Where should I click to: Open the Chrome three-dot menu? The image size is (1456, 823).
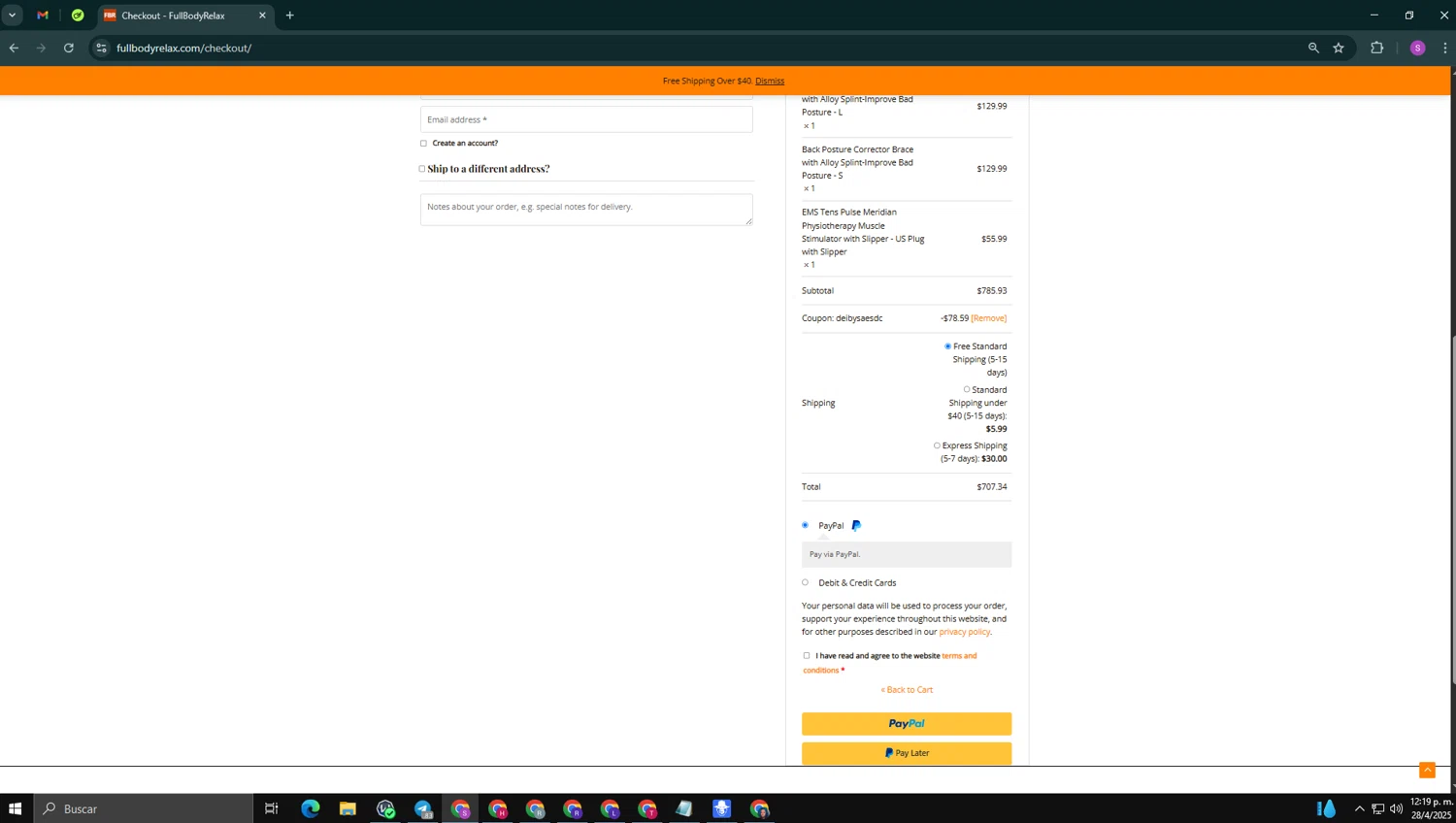coord(1444,48)
